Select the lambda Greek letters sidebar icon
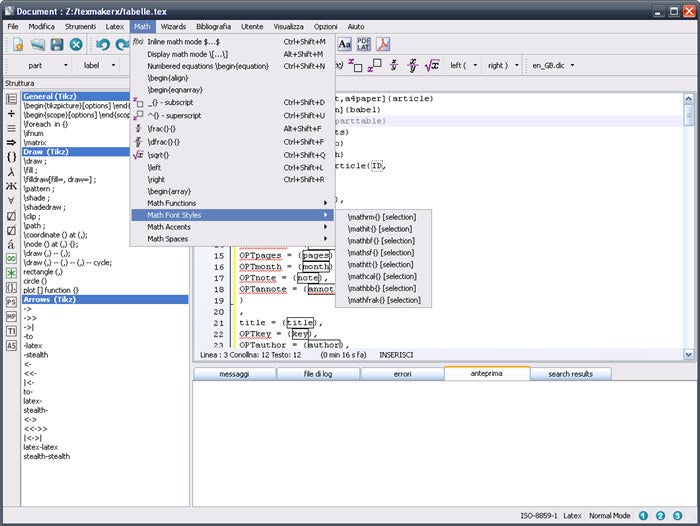 point(11,171)
